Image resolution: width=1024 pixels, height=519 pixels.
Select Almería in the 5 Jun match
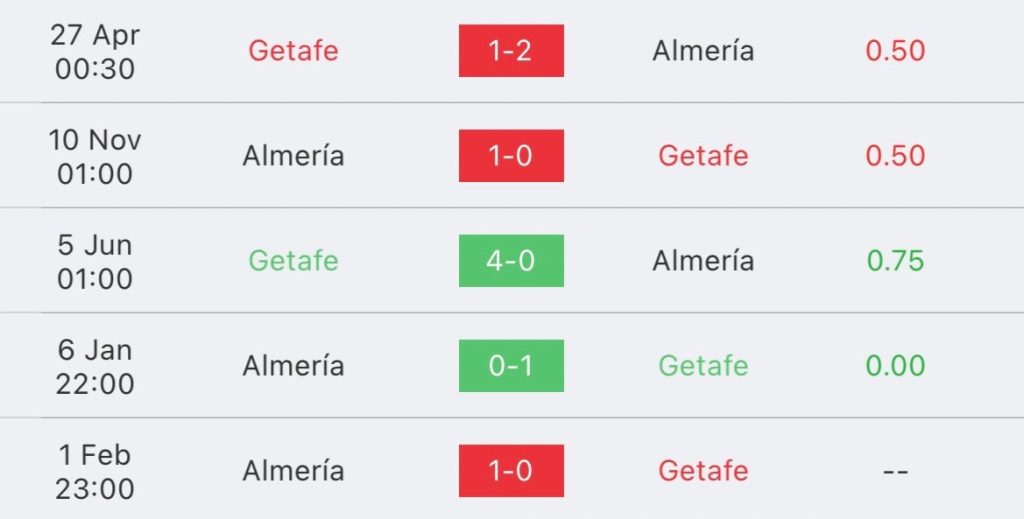coord(703,260)
